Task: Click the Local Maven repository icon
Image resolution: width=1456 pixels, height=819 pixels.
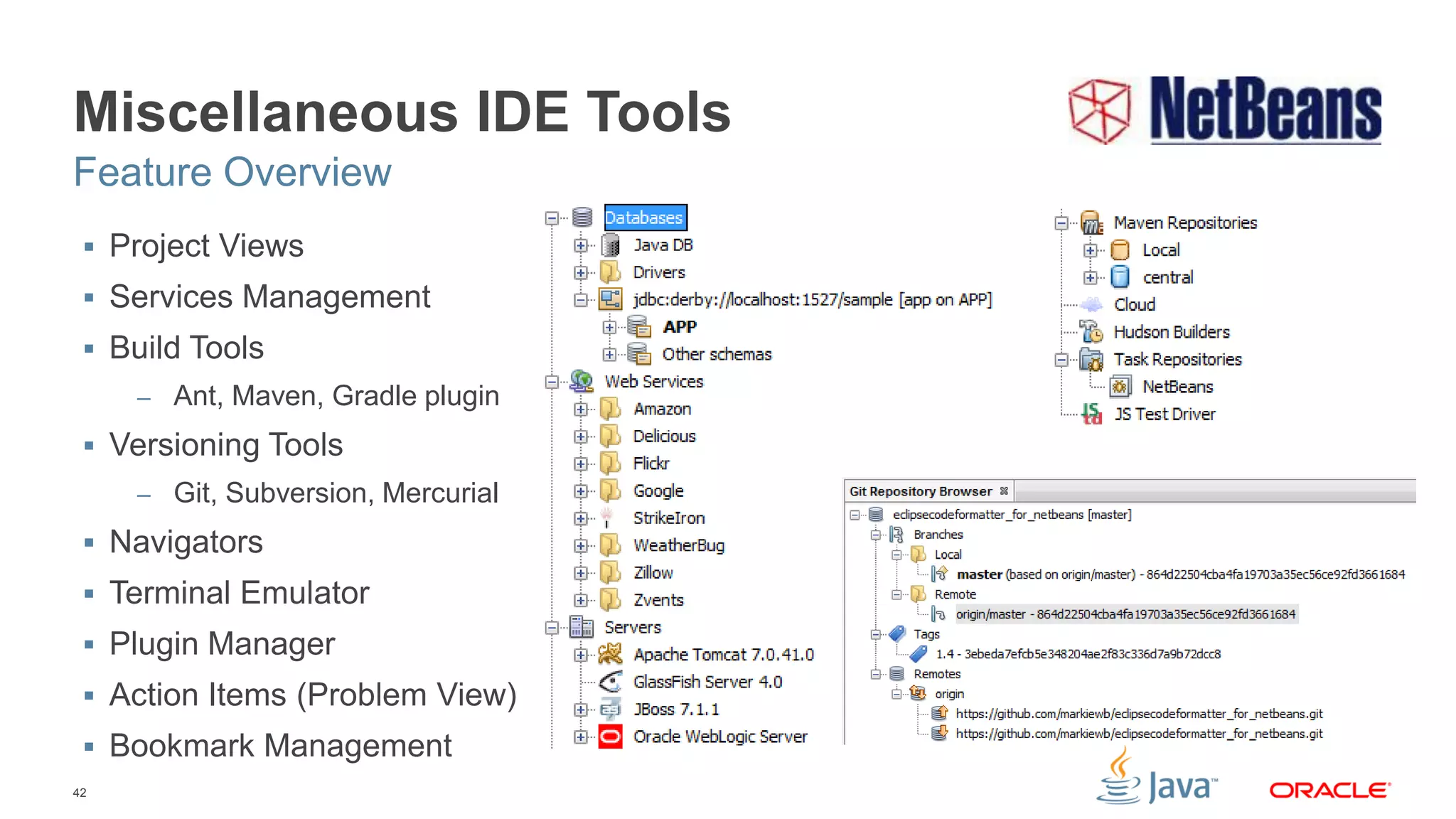Action: click(x=1120, y=250)
